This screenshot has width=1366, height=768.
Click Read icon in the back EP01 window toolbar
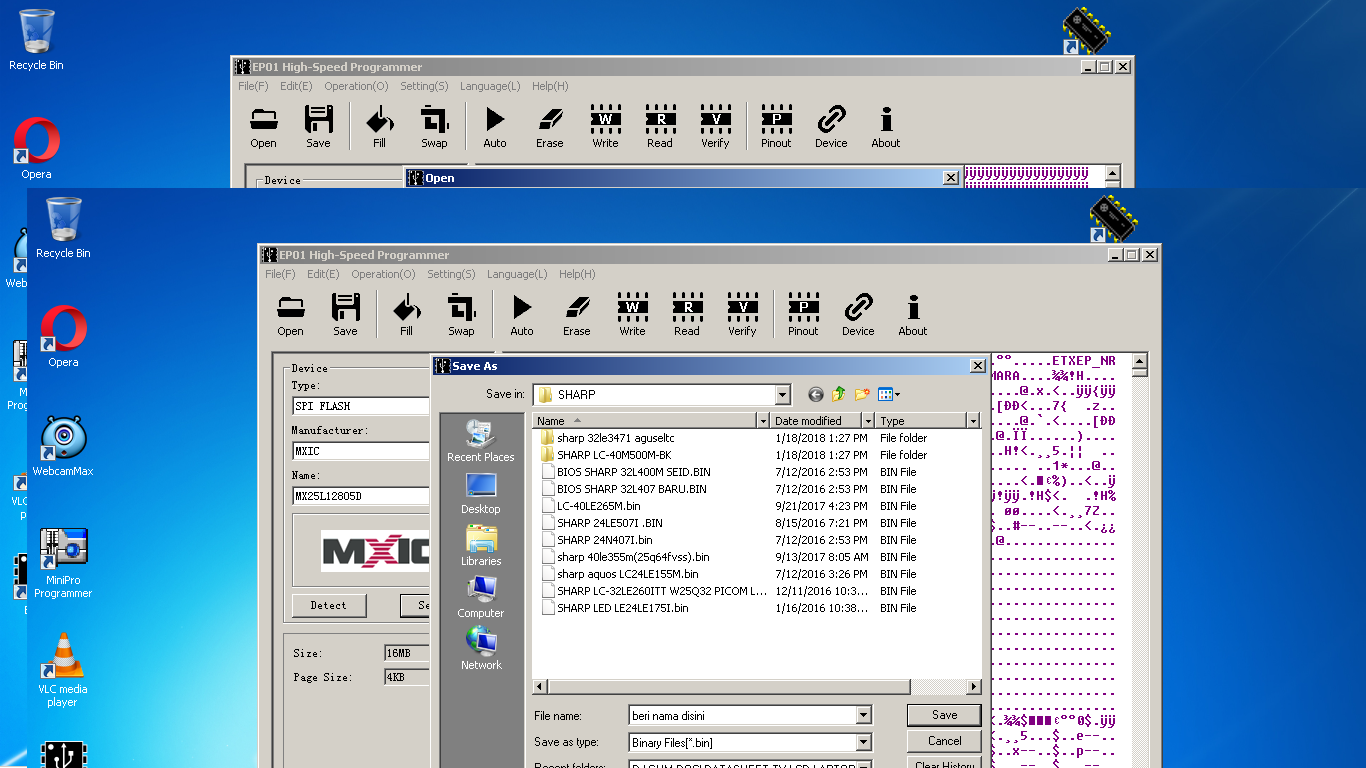(660, 127)
